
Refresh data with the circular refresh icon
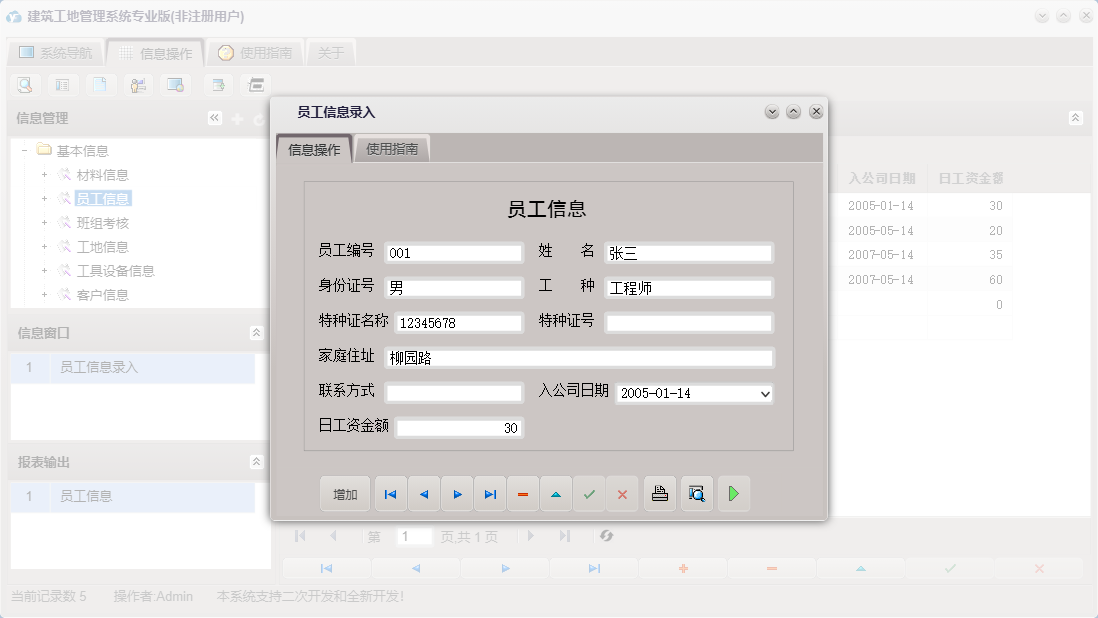click(608, 536)
